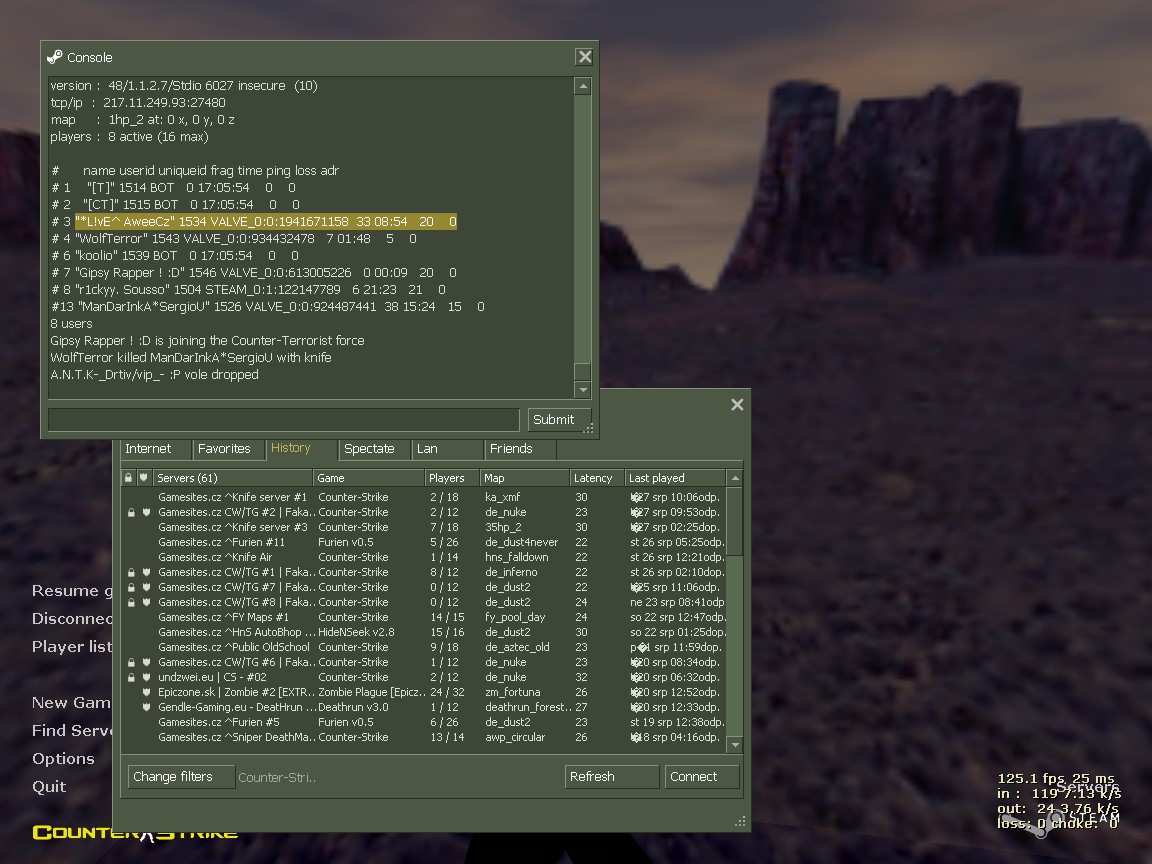This screenshot has width=1152, height=864.
Task: Open Options from main menu
Action: coord(63,758)
